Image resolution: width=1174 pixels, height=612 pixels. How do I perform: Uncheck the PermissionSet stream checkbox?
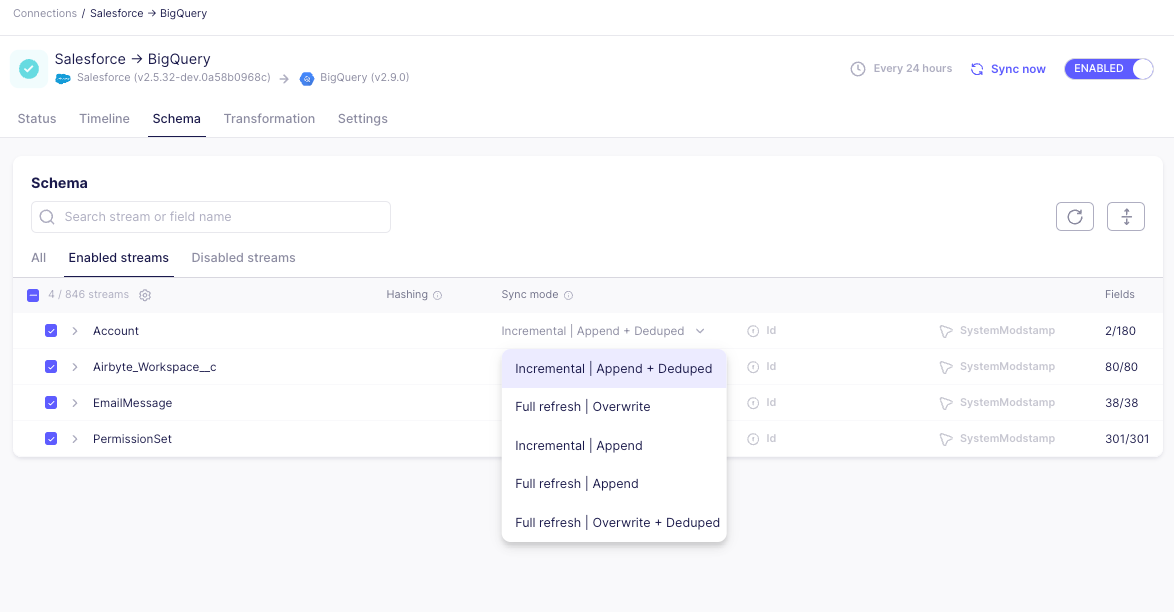click(x=51, y=438)
